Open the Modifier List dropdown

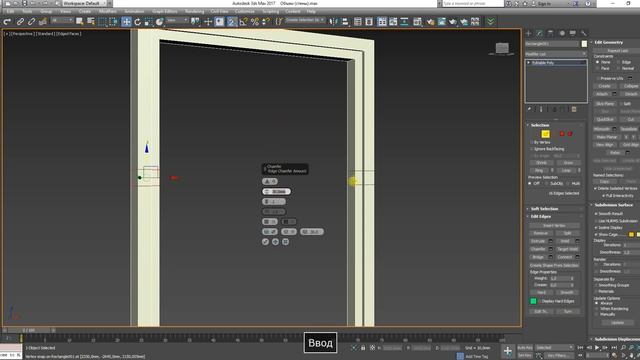pos(556,54)
